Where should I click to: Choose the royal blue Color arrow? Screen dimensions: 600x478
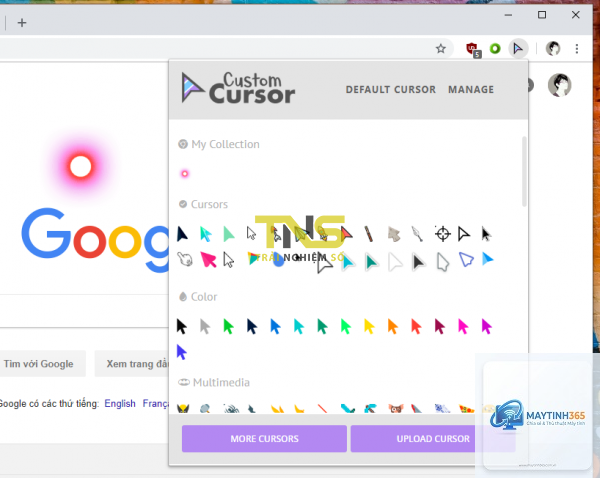(x=276, y=326)
